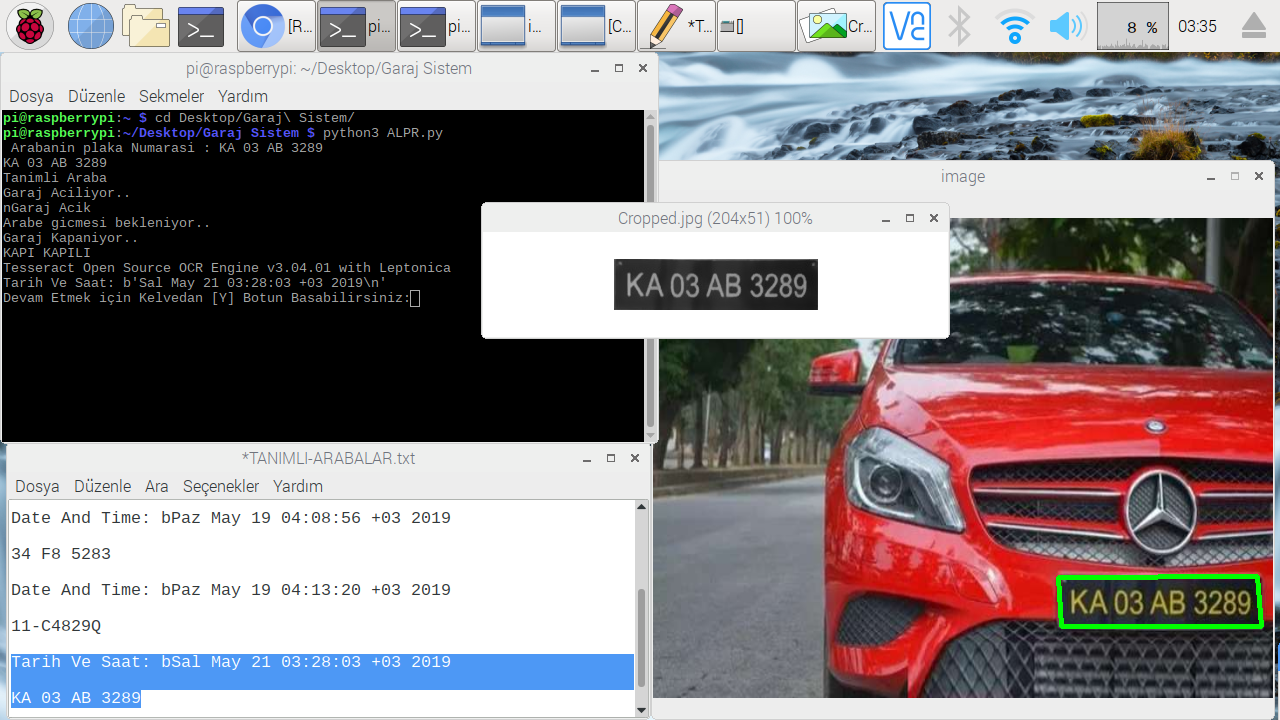1280x720 pixels.
Task: Launch the web browser from the taskbar
Action: [x=90, y=25]
